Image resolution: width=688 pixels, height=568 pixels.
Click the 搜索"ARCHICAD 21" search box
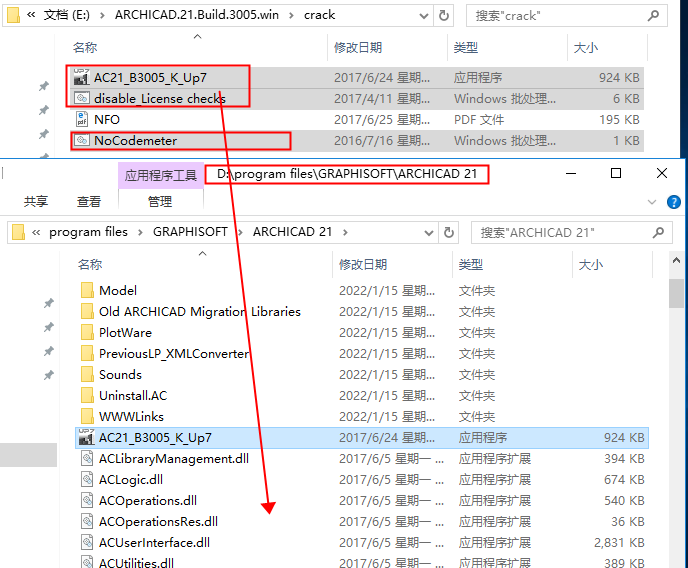click(570, 232)
